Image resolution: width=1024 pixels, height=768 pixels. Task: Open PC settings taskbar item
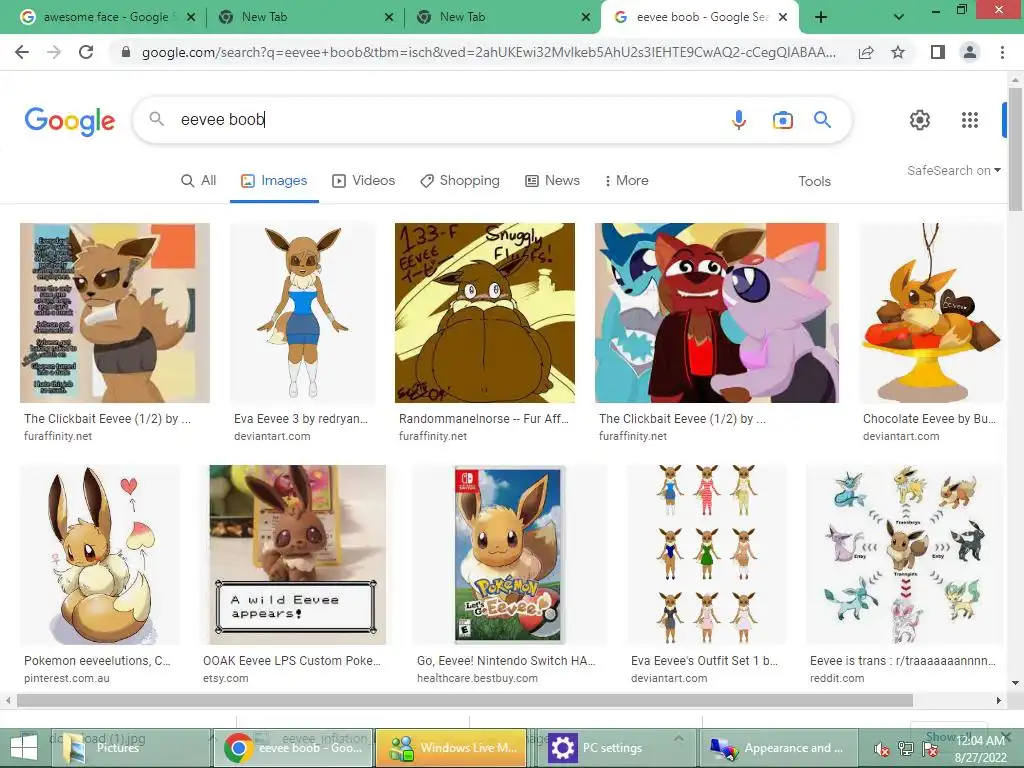615,748
